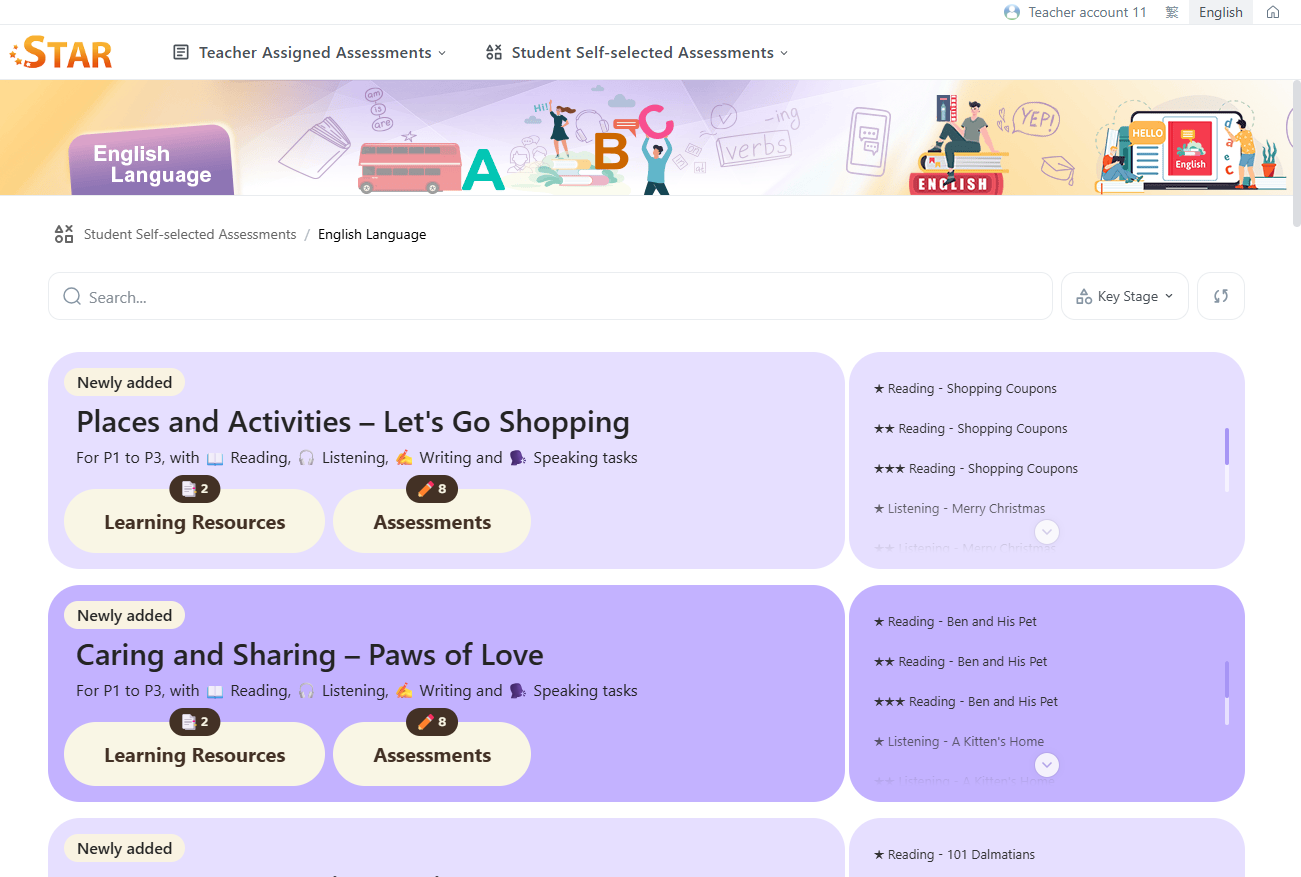Click the breadcrumb Student Self-selected Assessments icon
The image size is (1301, 877).
pos(64,234)
